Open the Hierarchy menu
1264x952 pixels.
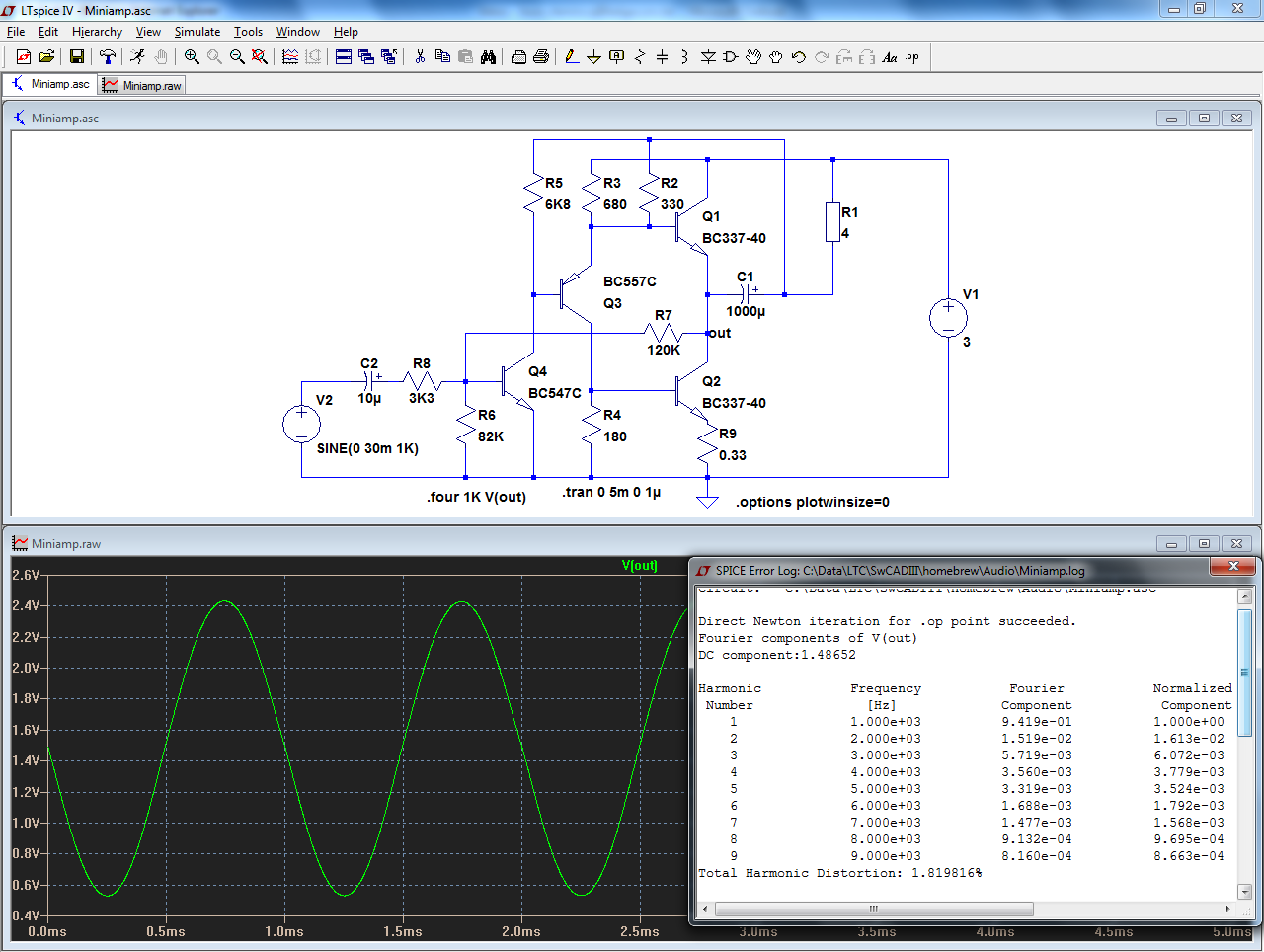tap(97, 32)
